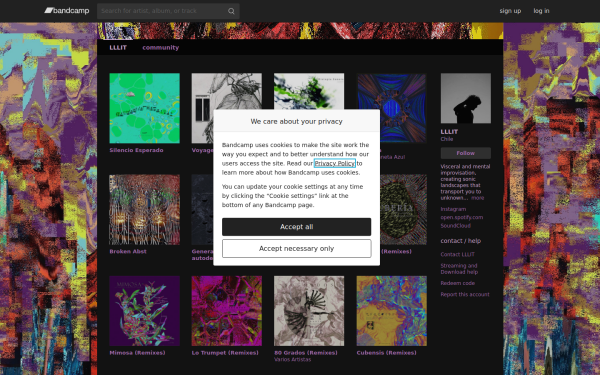
Task: Click the Contact LLLIT link
Action: 457,254
